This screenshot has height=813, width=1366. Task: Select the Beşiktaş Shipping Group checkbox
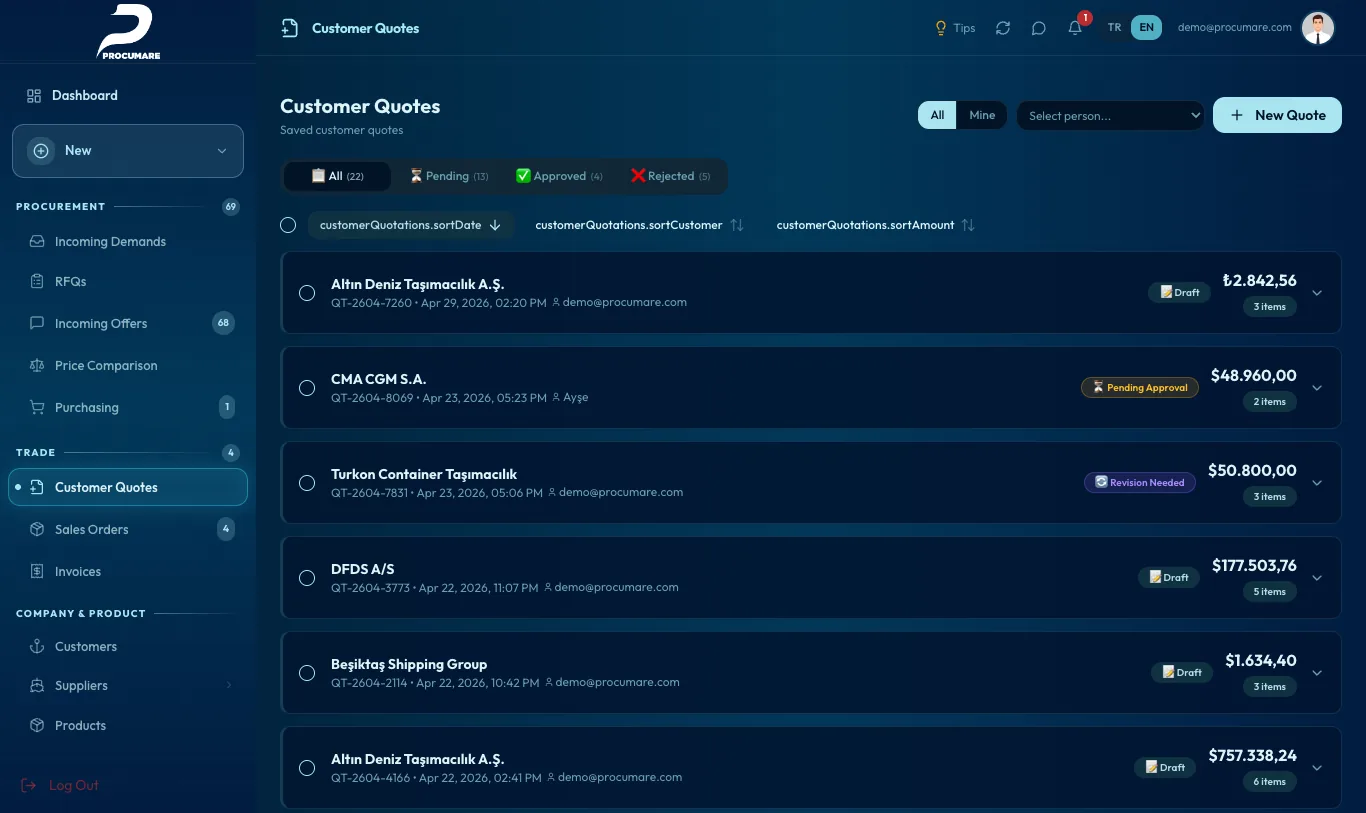307,673
